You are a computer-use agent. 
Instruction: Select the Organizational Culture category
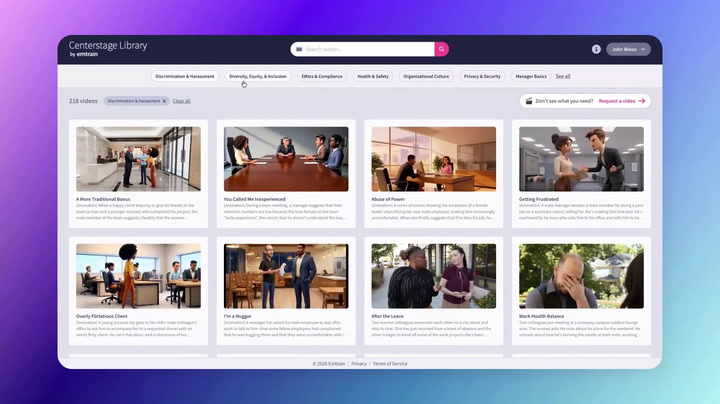[426, 76]
